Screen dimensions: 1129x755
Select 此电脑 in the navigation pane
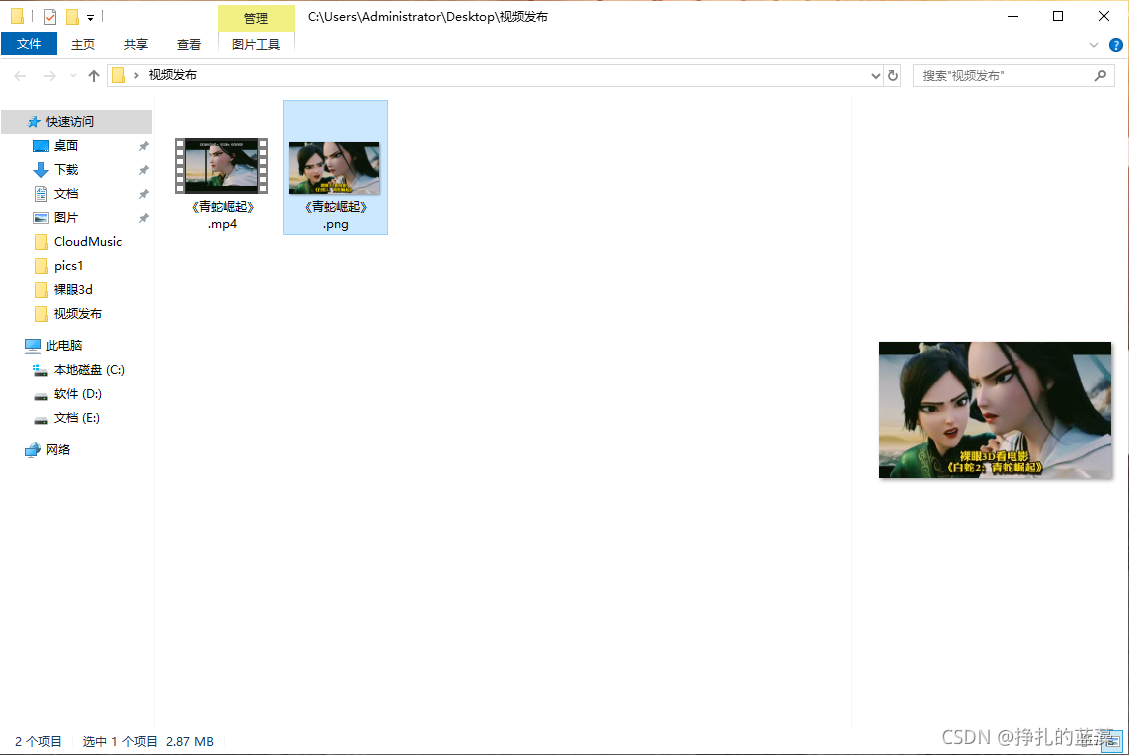pos(63,345)
